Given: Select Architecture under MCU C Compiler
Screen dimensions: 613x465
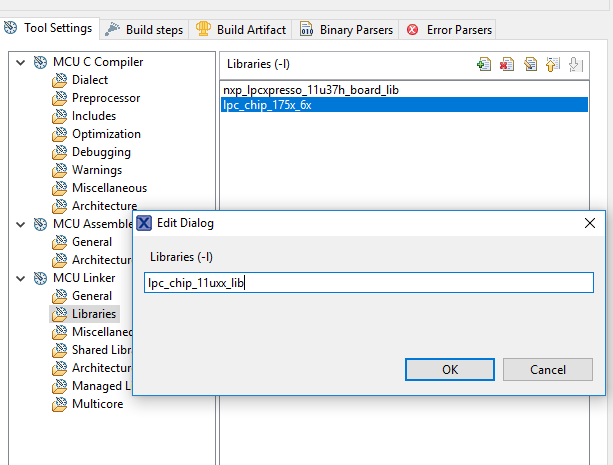Looking at the screenshot, I should coord(104,205).
